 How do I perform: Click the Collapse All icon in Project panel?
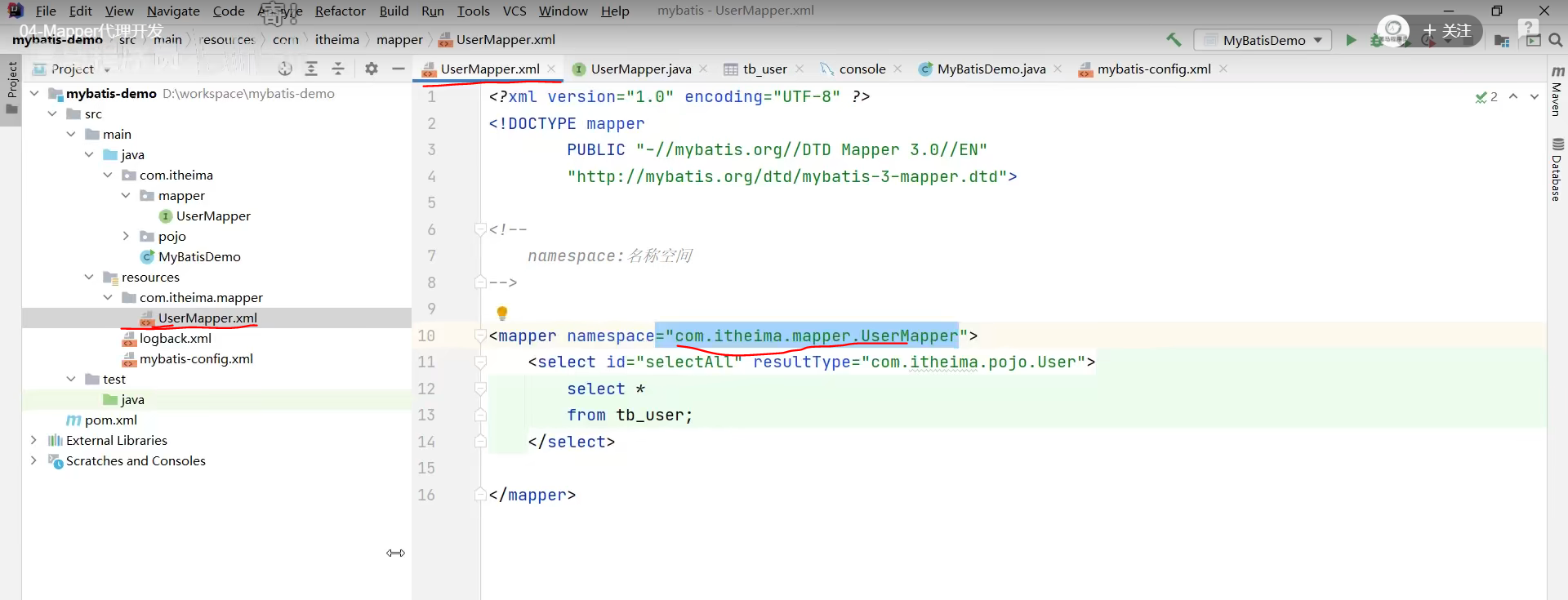pos(338,69)
